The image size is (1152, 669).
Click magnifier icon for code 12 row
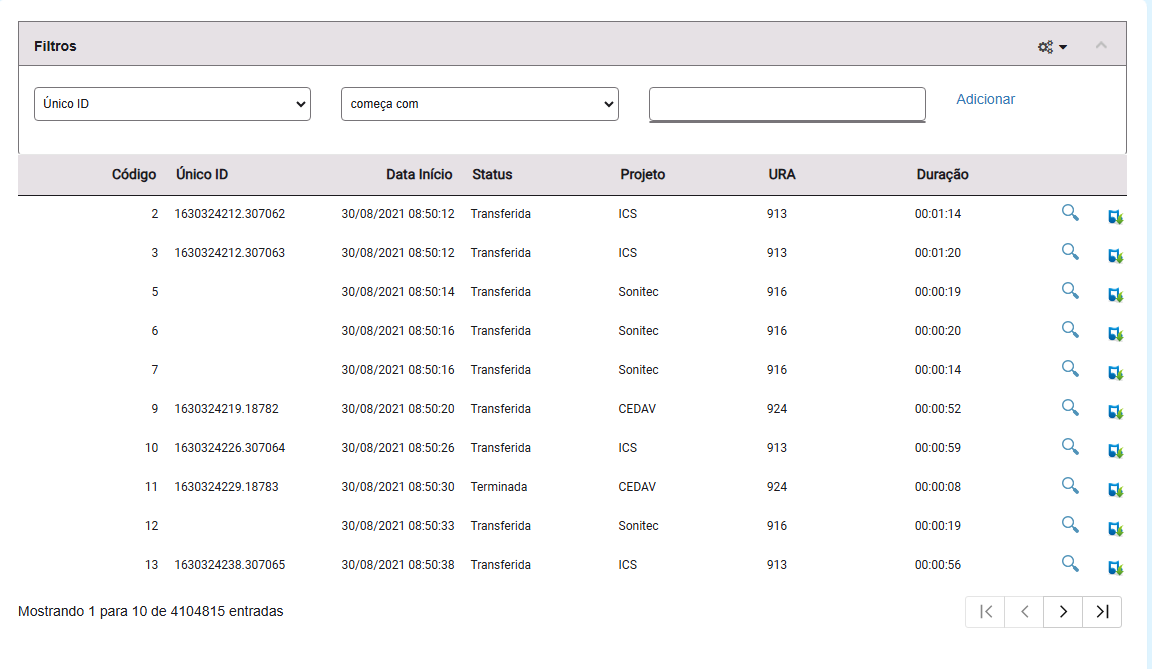[1070, 524]
